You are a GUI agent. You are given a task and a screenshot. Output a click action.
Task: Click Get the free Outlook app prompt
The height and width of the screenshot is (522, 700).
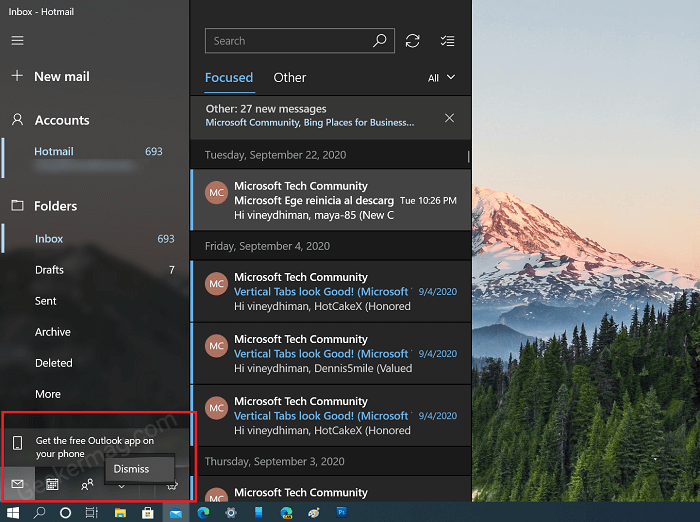point(95,447)
